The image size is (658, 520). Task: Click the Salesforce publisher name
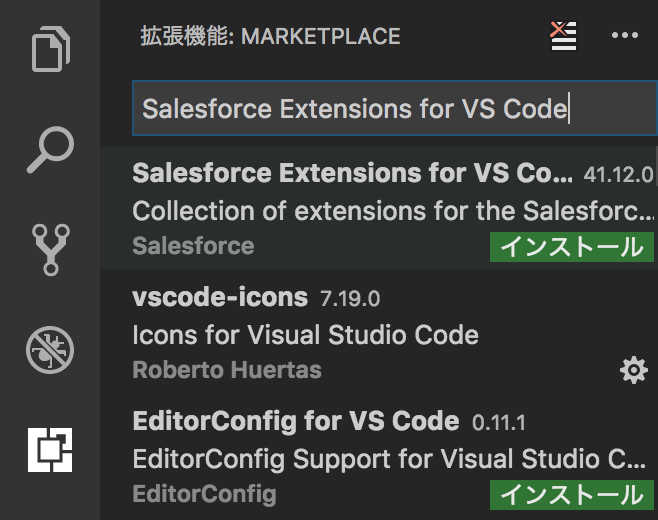(x=193, y=246)
